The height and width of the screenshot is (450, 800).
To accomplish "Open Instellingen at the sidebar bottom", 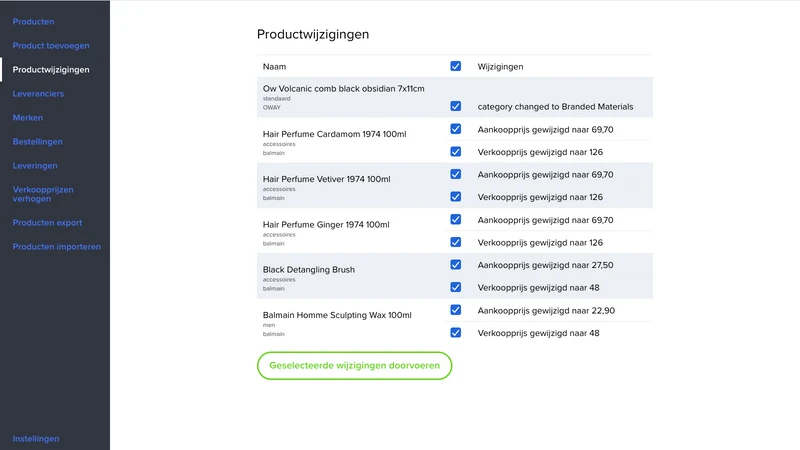I will (36, 438).
